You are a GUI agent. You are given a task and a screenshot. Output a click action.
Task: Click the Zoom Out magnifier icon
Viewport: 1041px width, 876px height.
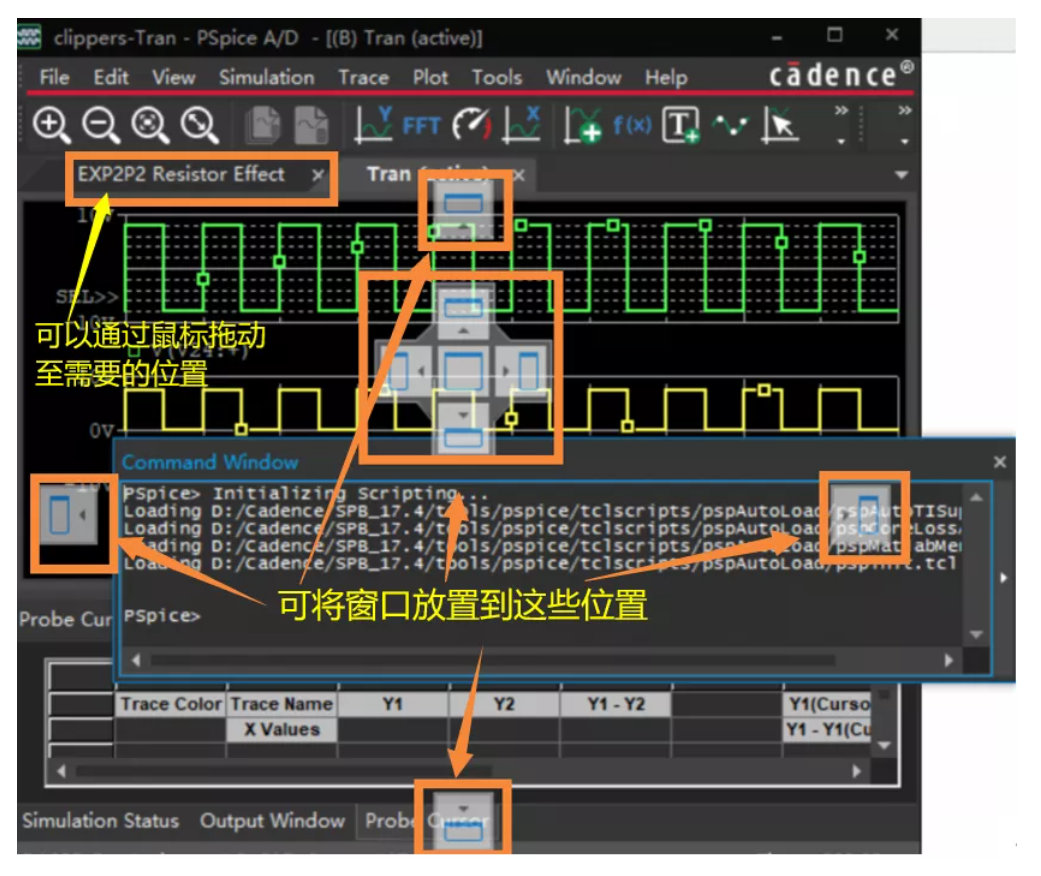(x=101, y=125)
